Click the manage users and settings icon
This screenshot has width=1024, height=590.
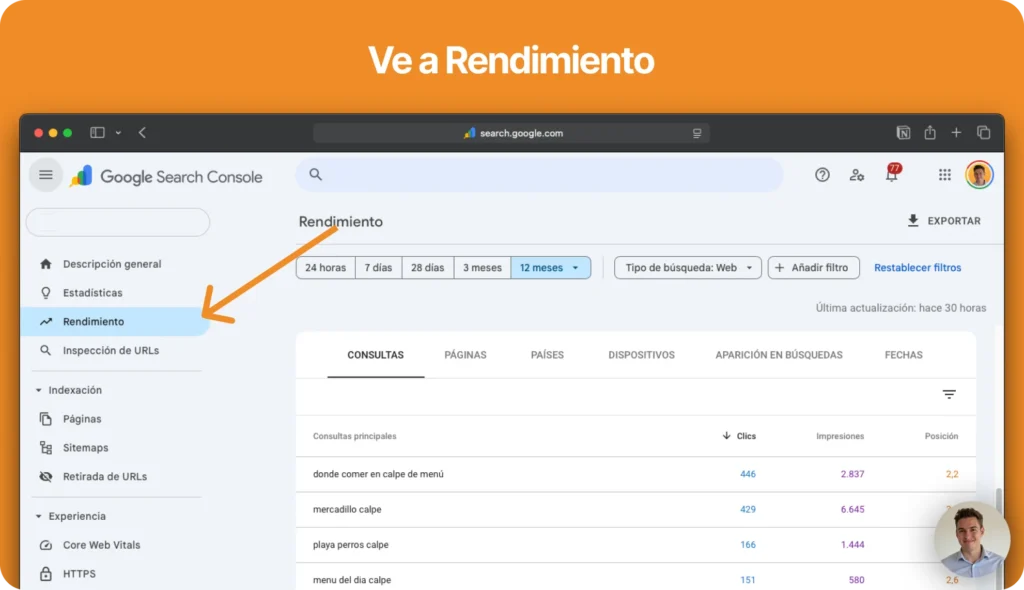pyautogui.click(x=857, y=175)
